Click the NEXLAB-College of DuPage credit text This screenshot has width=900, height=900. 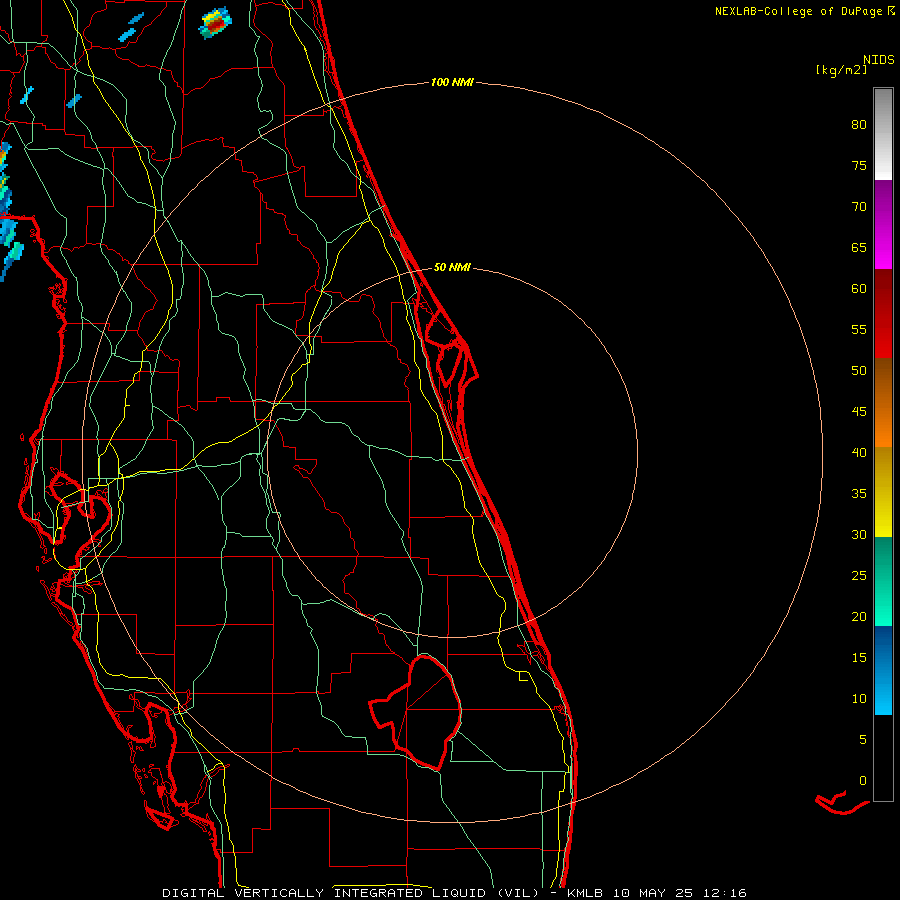tap(800, 11)
